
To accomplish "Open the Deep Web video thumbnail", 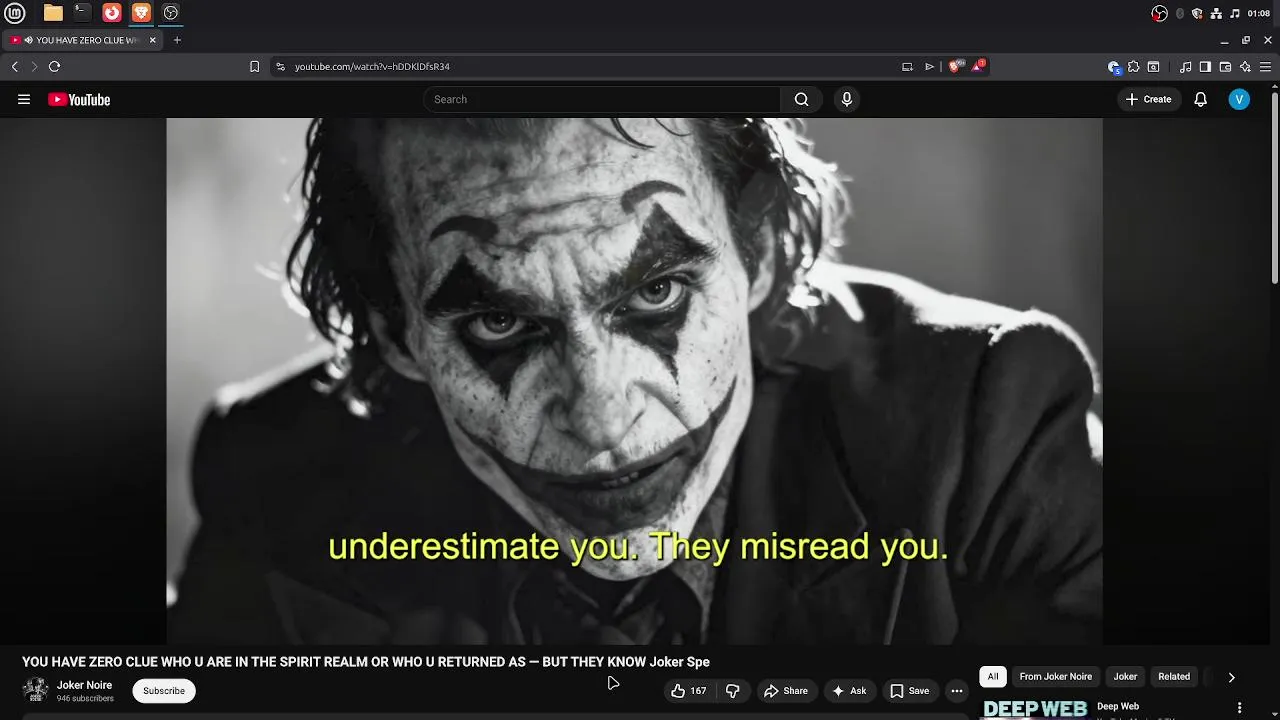I will [1034, 709].
